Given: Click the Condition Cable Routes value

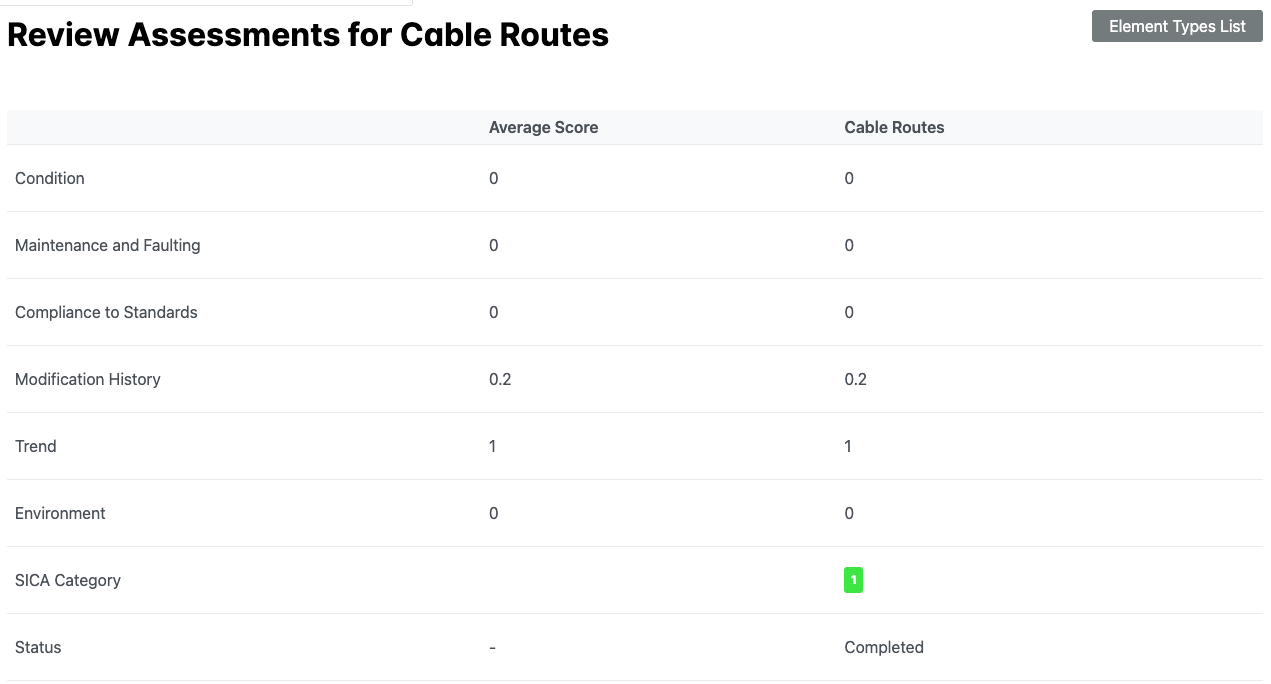Looking at the screenshot, I should [x=849, y=178].
